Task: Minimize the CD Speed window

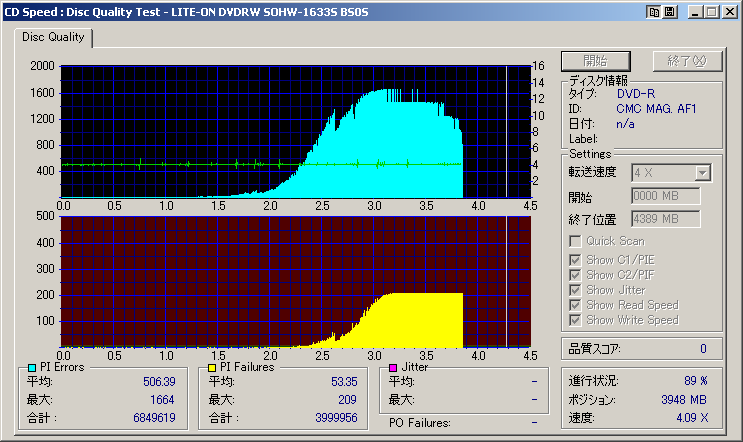Action: (x=695, y=12)
